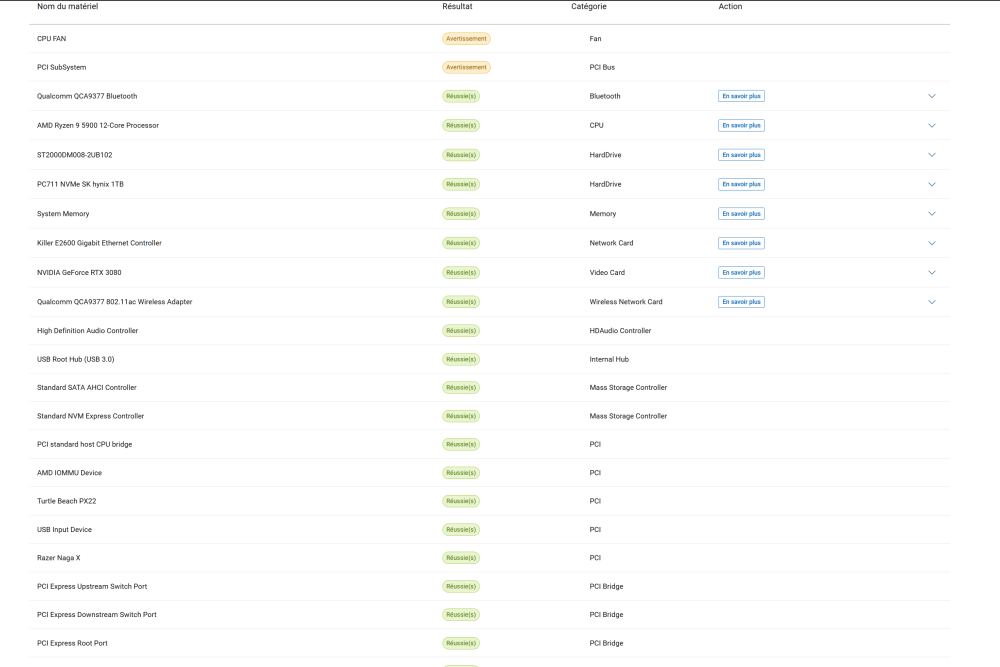Select Qualcomm QCA9377 802.11ac Wireless Adapter text

pos(114,302)
